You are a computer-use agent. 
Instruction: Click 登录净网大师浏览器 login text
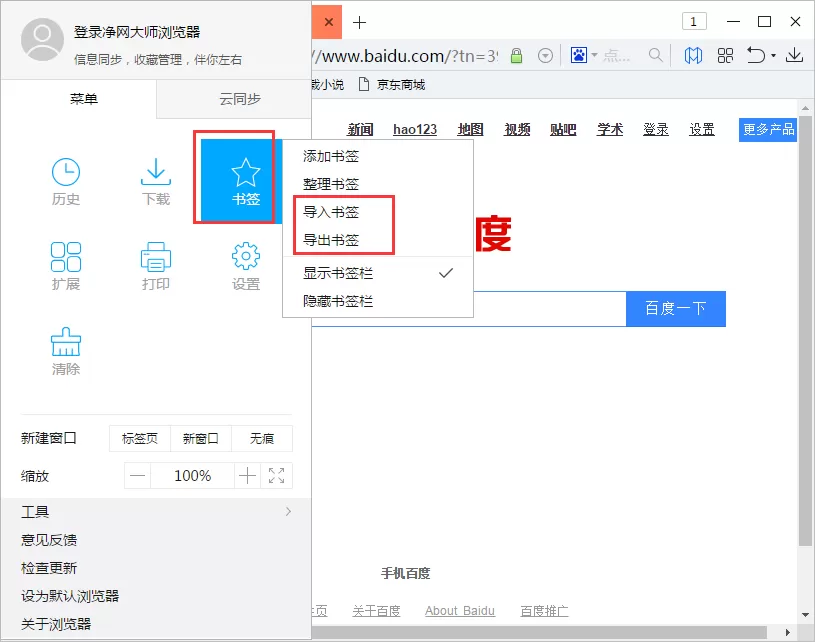tap(137, 32)
